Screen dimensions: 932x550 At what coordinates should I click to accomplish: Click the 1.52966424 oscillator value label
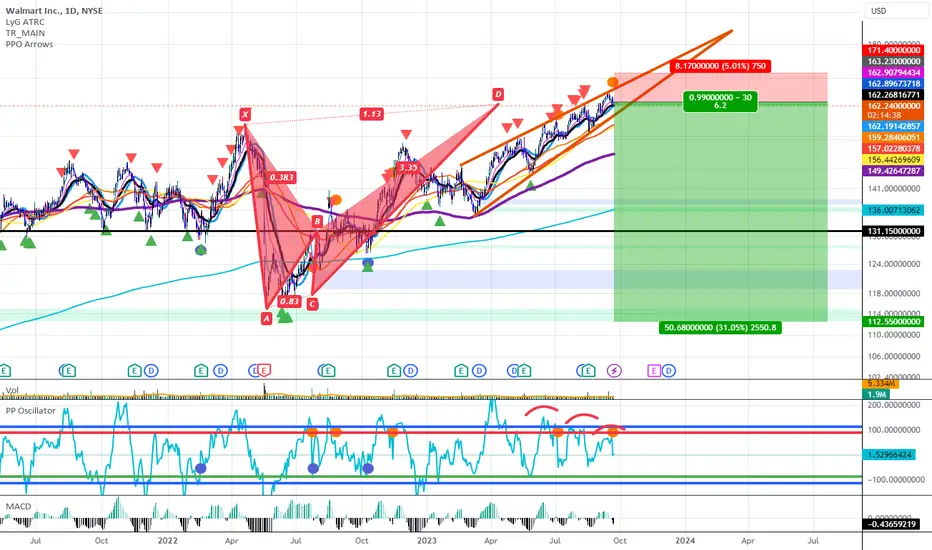click(889, 455)
